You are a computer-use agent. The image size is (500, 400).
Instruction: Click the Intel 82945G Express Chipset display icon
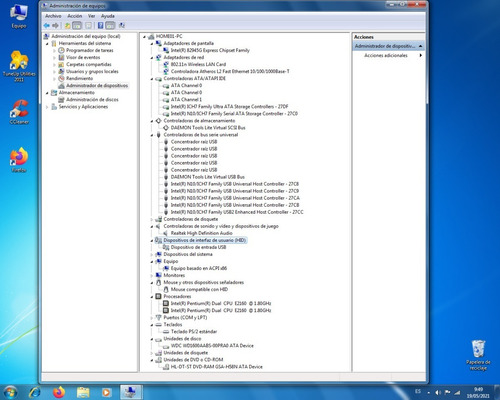[166, 50]
